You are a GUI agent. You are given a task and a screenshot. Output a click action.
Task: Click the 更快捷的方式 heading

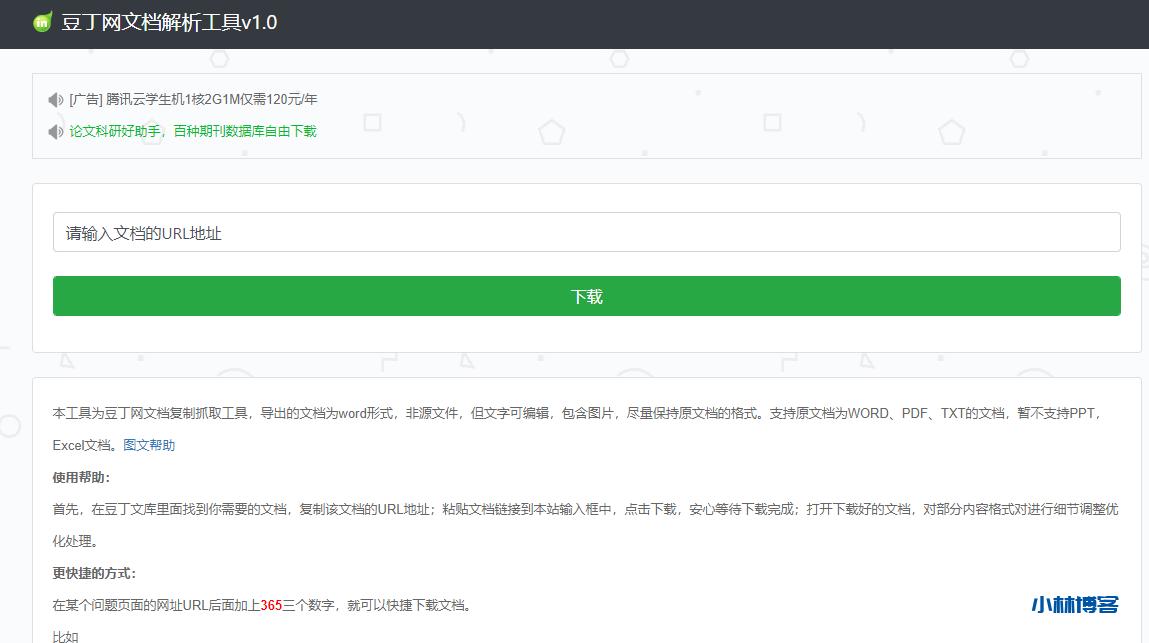point(94,574)
